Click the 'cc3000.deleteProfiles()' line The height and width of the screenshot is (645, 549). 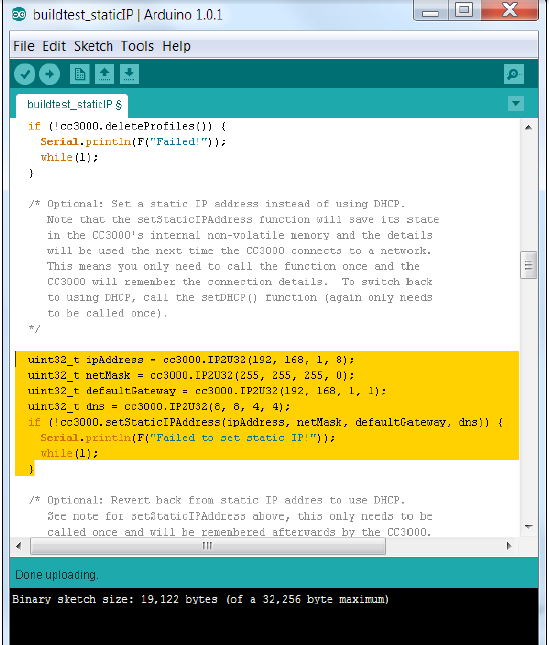(x=127, y=126)
